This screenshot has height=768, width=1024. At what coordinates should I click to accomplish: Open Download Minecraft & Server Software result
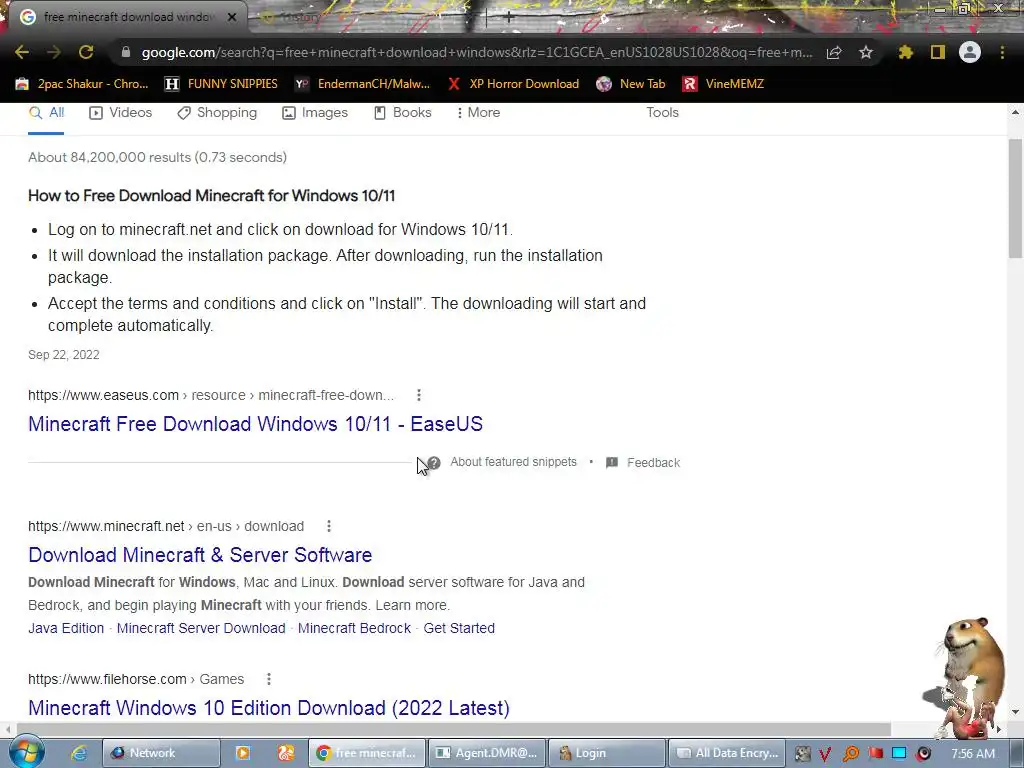coord(200,555)
